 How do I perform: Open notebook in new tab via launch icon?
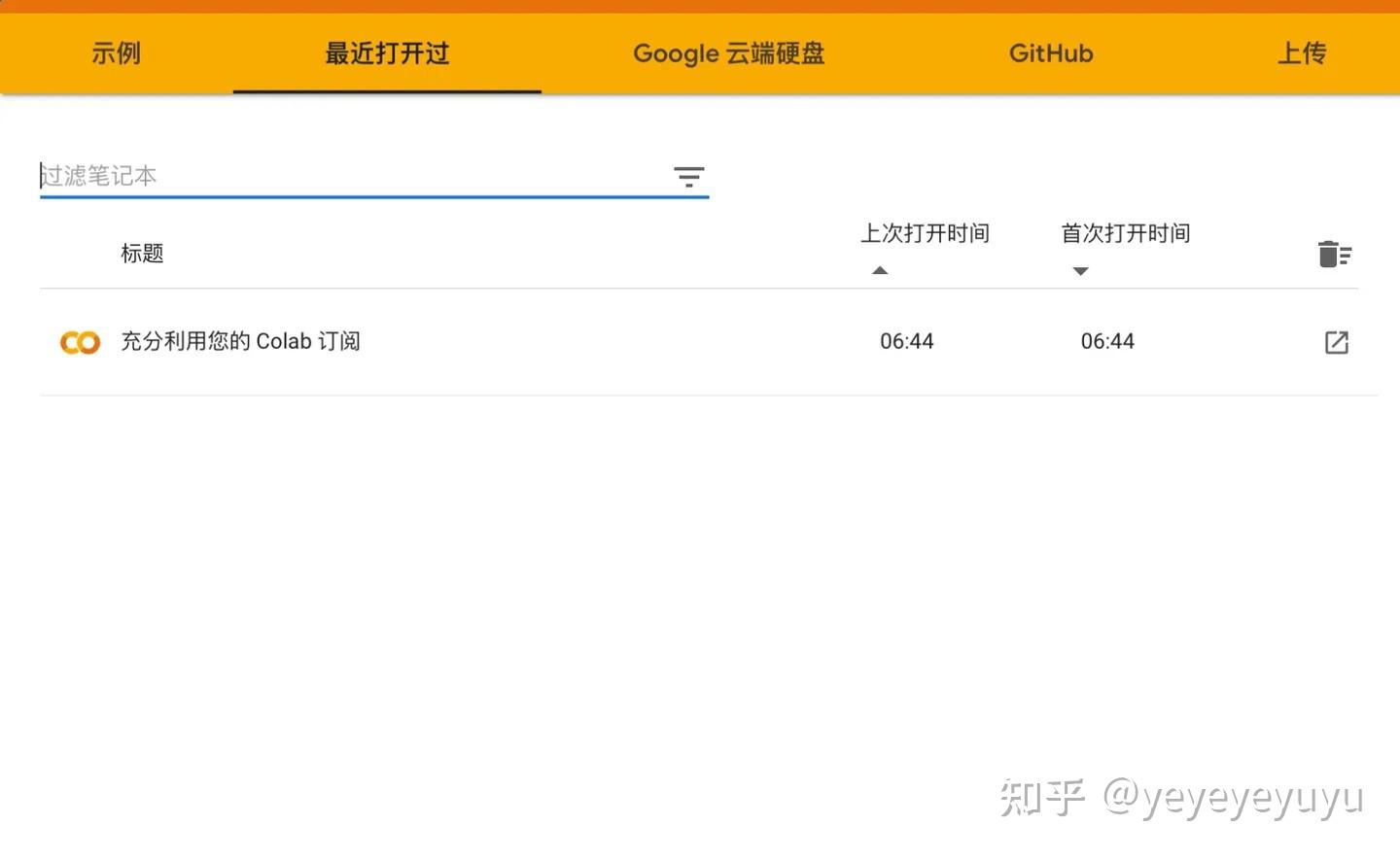(1336, 342)
